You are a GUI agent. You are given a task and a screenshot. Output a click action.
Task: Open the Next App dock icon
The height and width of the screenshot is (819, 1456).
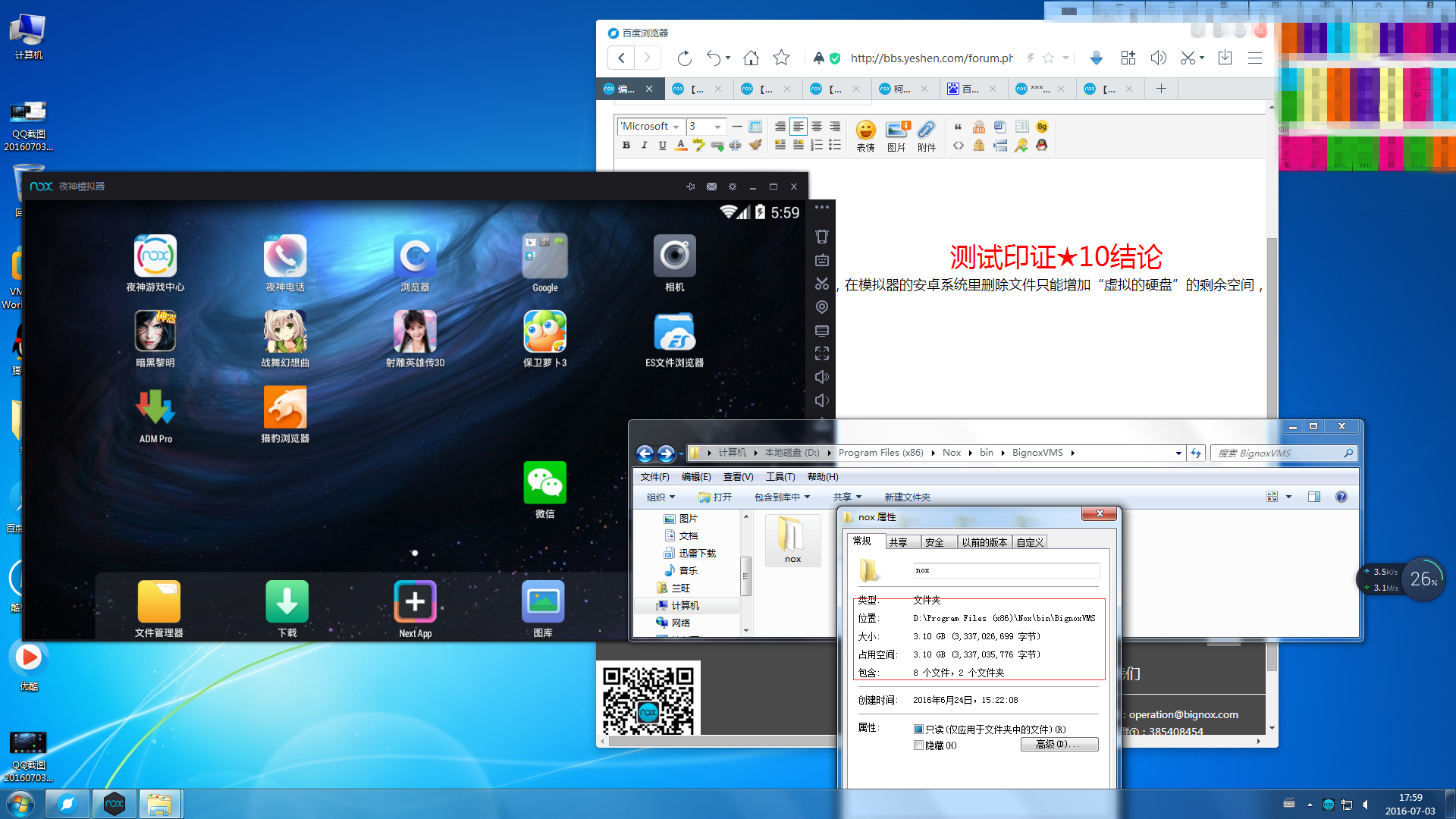(415, 609)
